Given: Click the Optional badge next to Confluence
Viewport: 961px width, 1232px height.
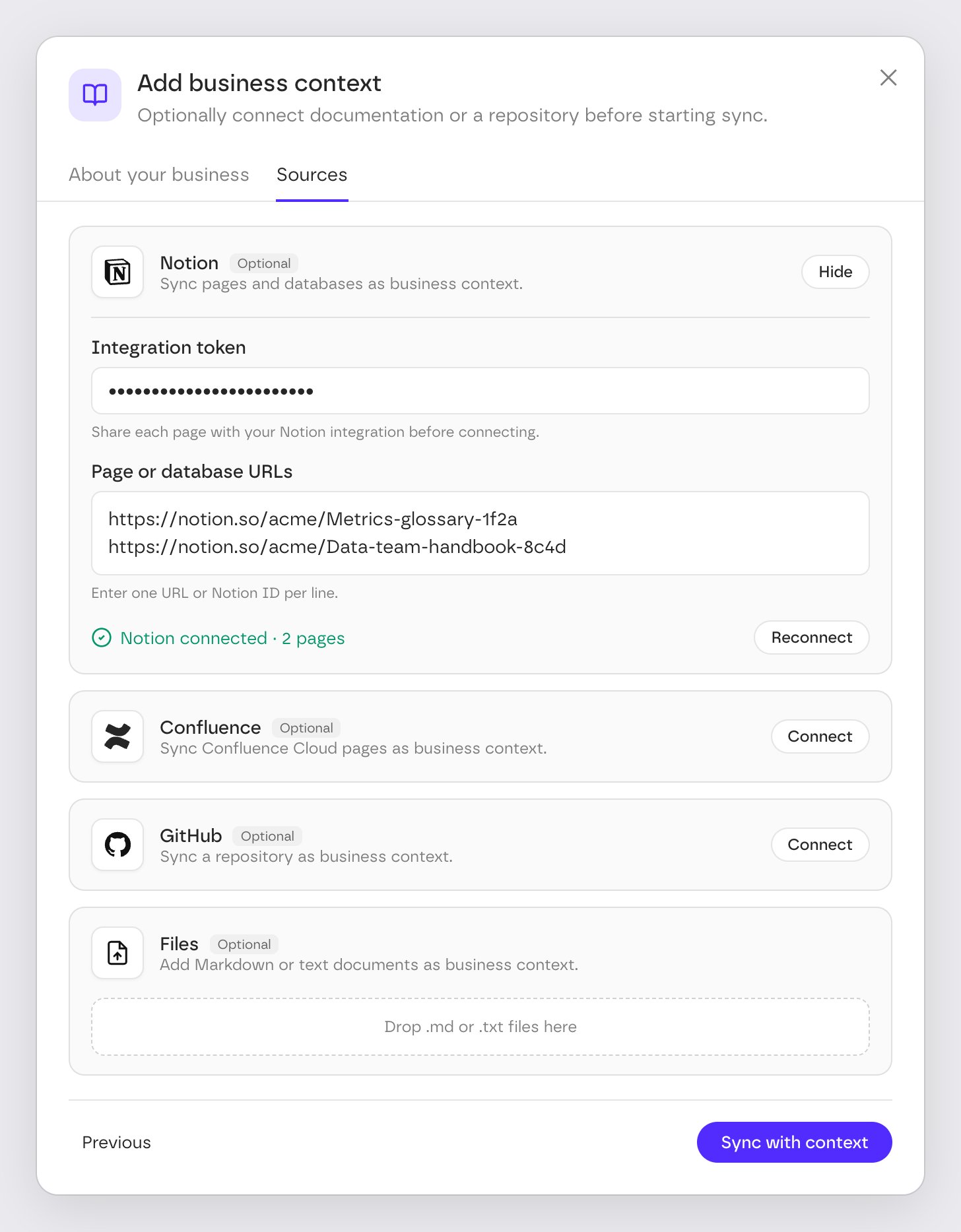Looking at the screenshot, I should coord(306,728).
